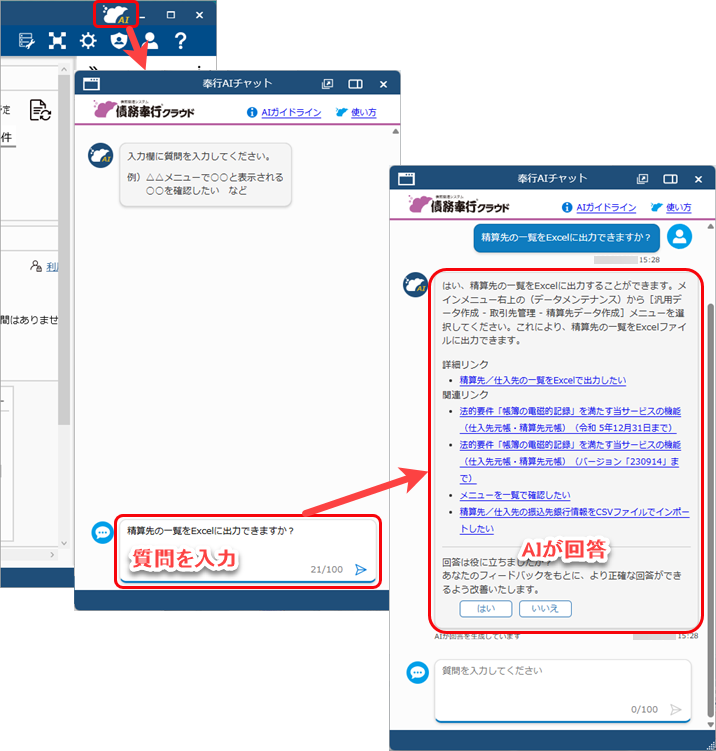This screenshot has height=751, width=716.
Task: Click the speech bubble icon beside left input
Action: point(102,533)
